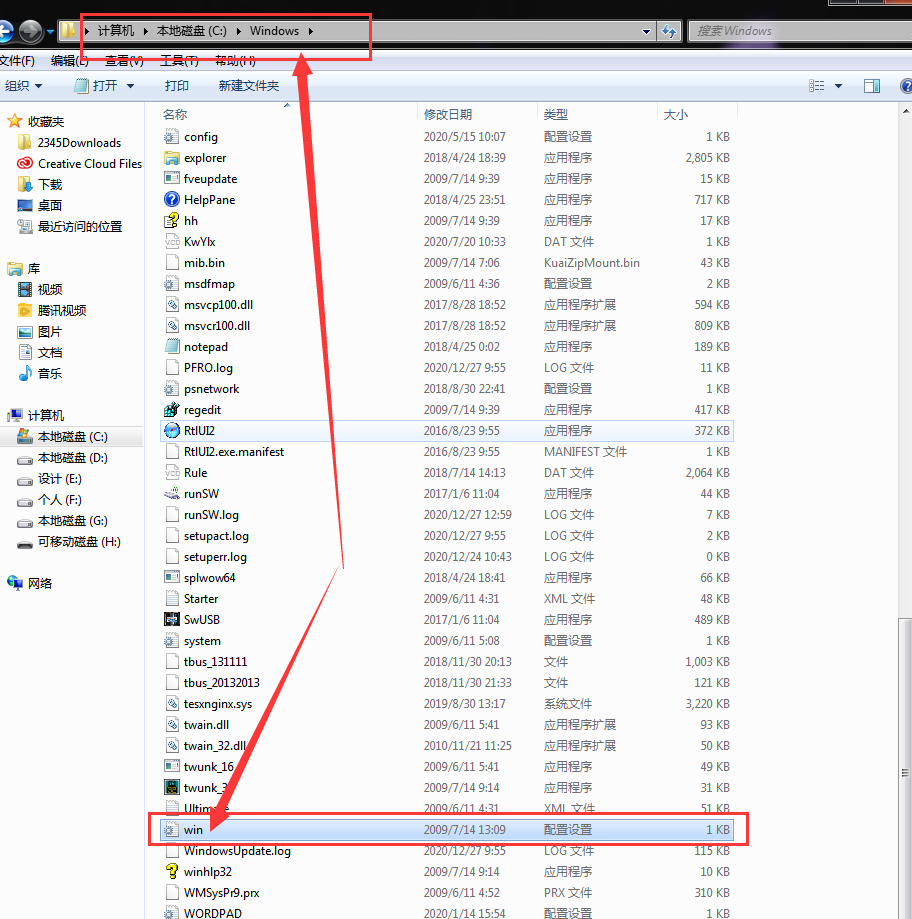
Task: Select the hh application icon
Action: pyautogui.click(x=172, y=221)
